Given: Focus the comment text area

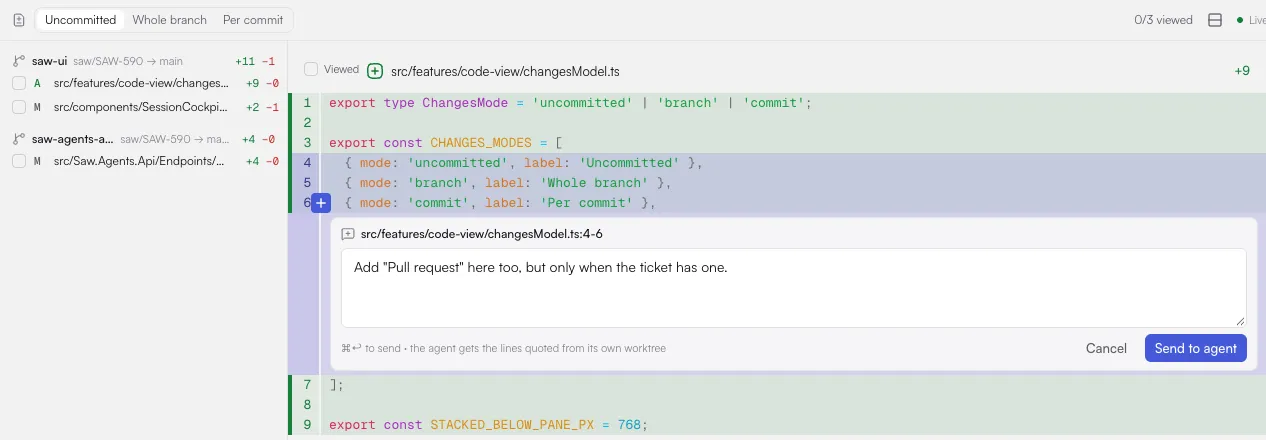Looking at the screenshot, I should (x=794, y=288).
